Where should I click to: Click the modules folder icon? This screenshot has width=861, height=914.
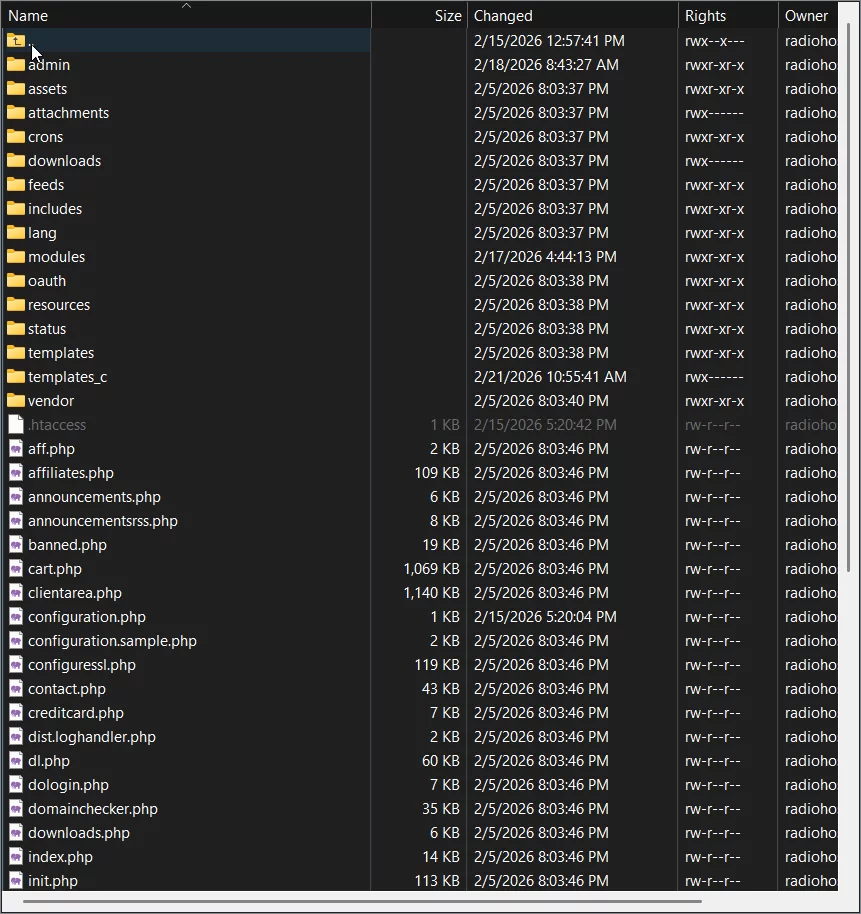point(16,256)
